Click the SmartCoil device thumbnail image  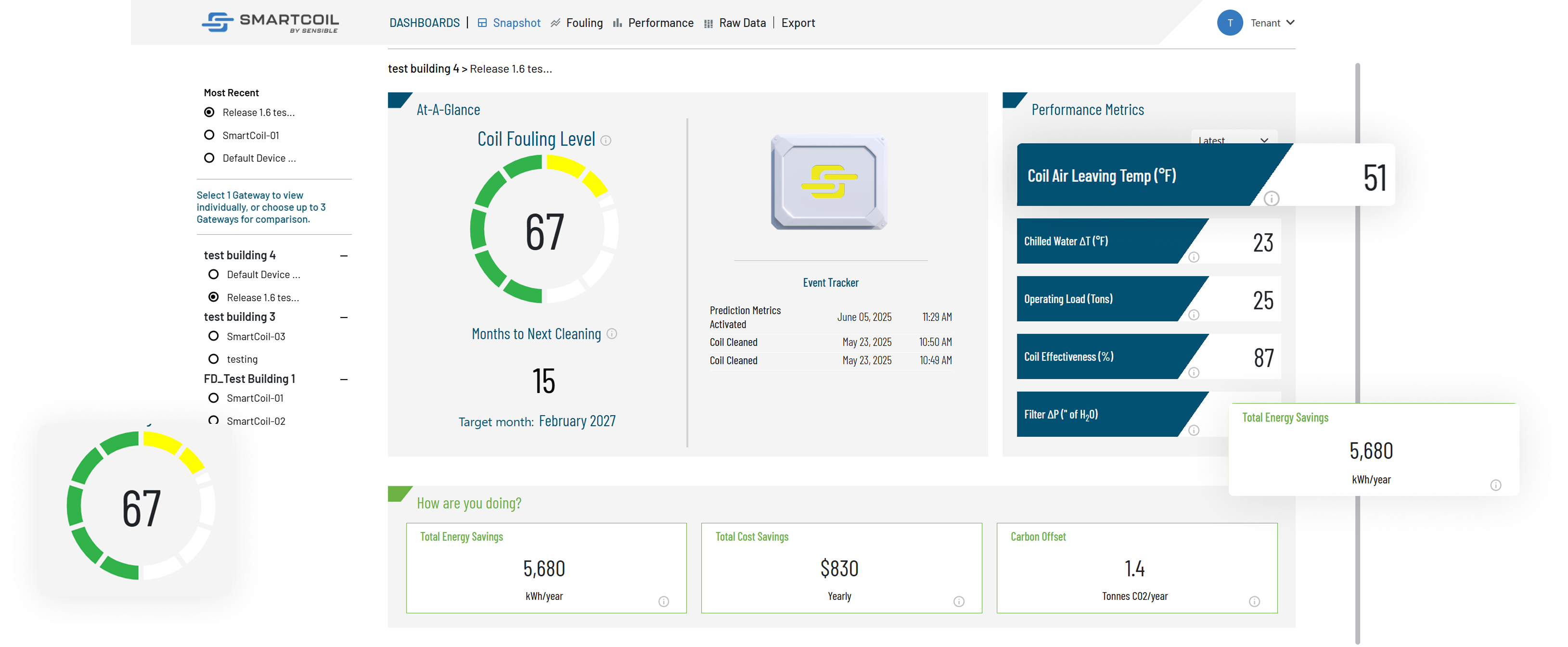(829, 182)
